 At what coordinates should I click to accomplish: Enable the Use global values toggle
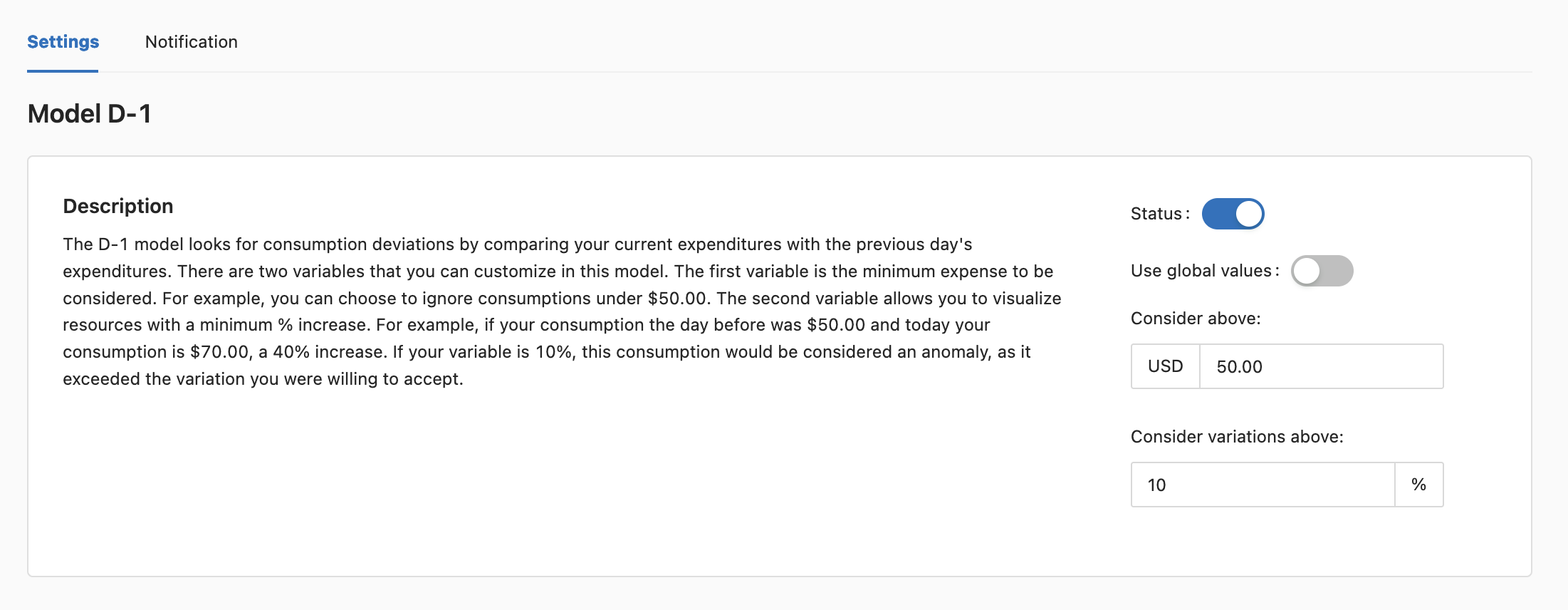(1322, 271)
